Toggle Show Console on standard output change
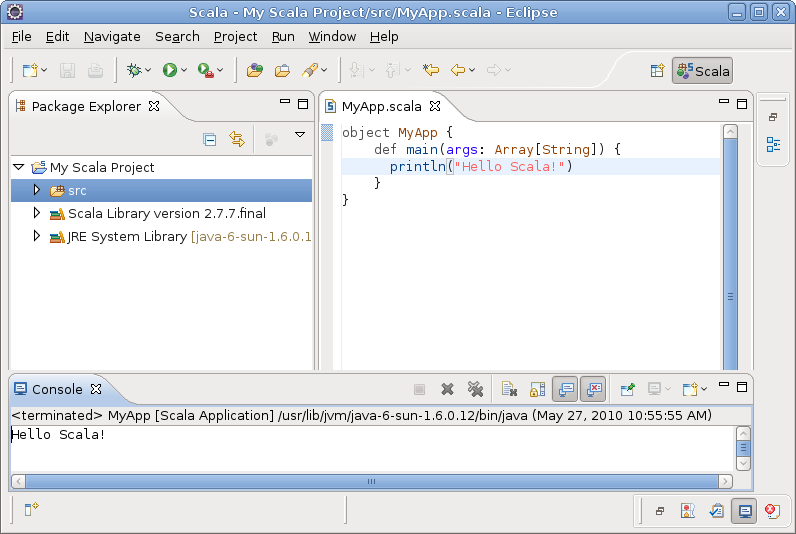 click(565, 389)
